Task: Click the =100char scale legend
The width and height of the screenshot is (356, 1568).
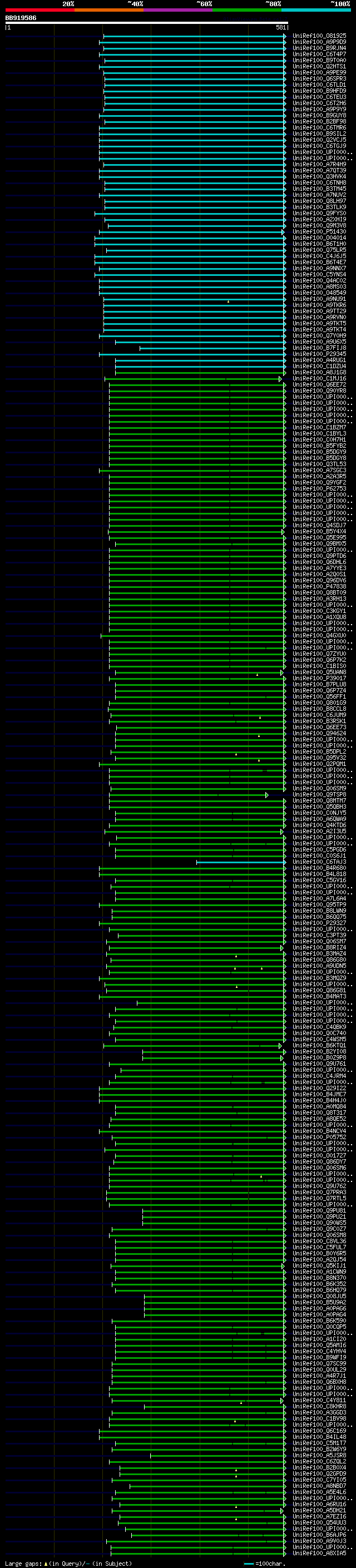Action: coord(265,1563)
